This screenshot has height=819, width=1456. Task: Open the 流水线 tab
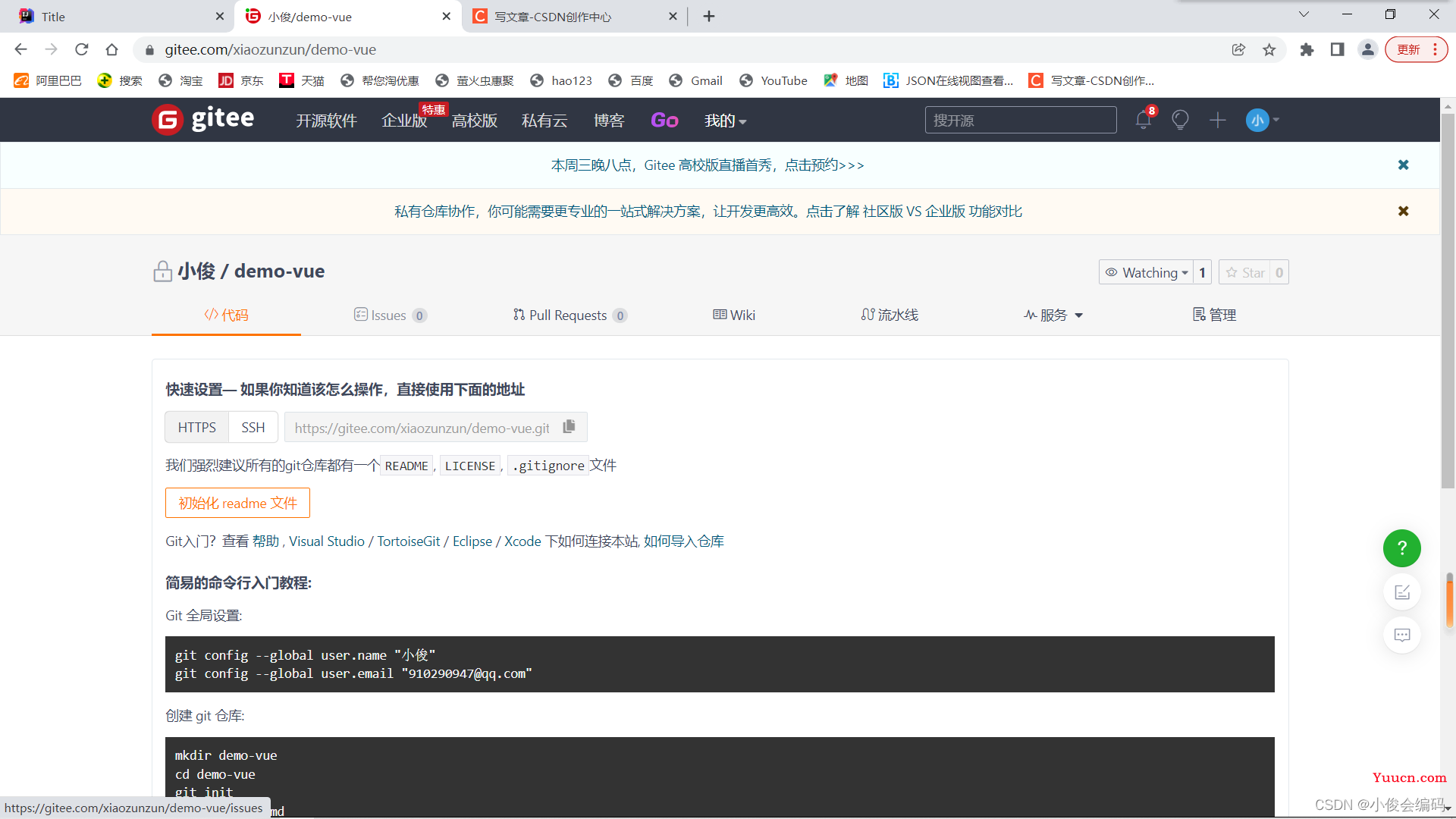point(890,315)
